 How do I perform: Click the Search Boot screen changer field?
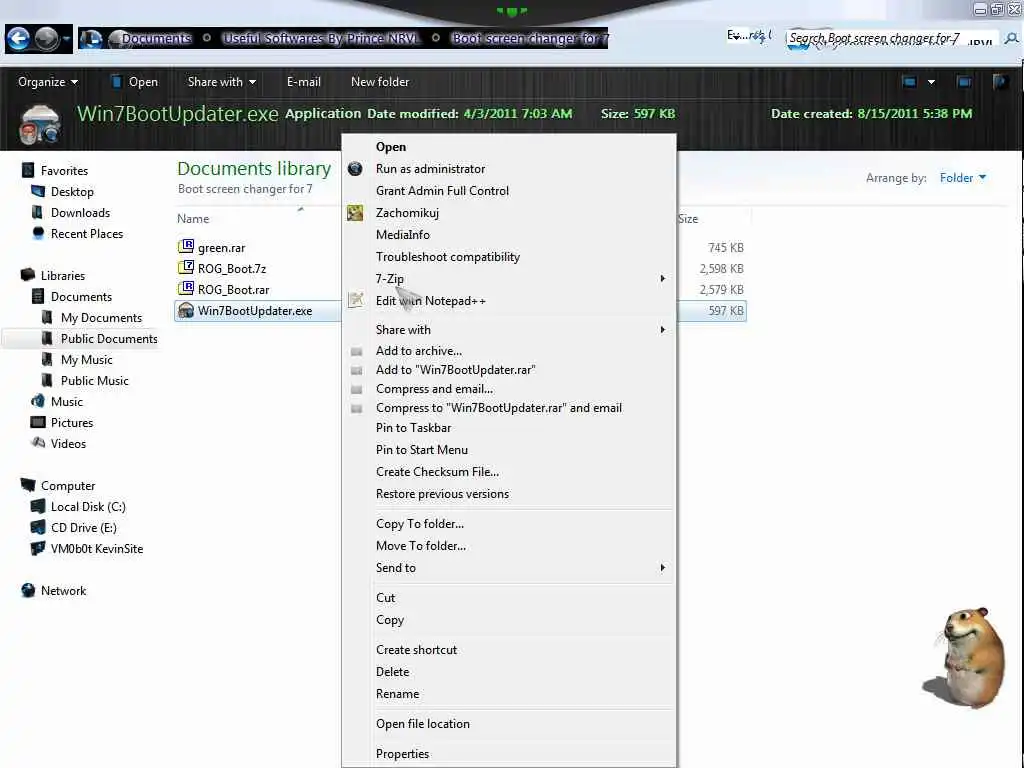[891, 39]
